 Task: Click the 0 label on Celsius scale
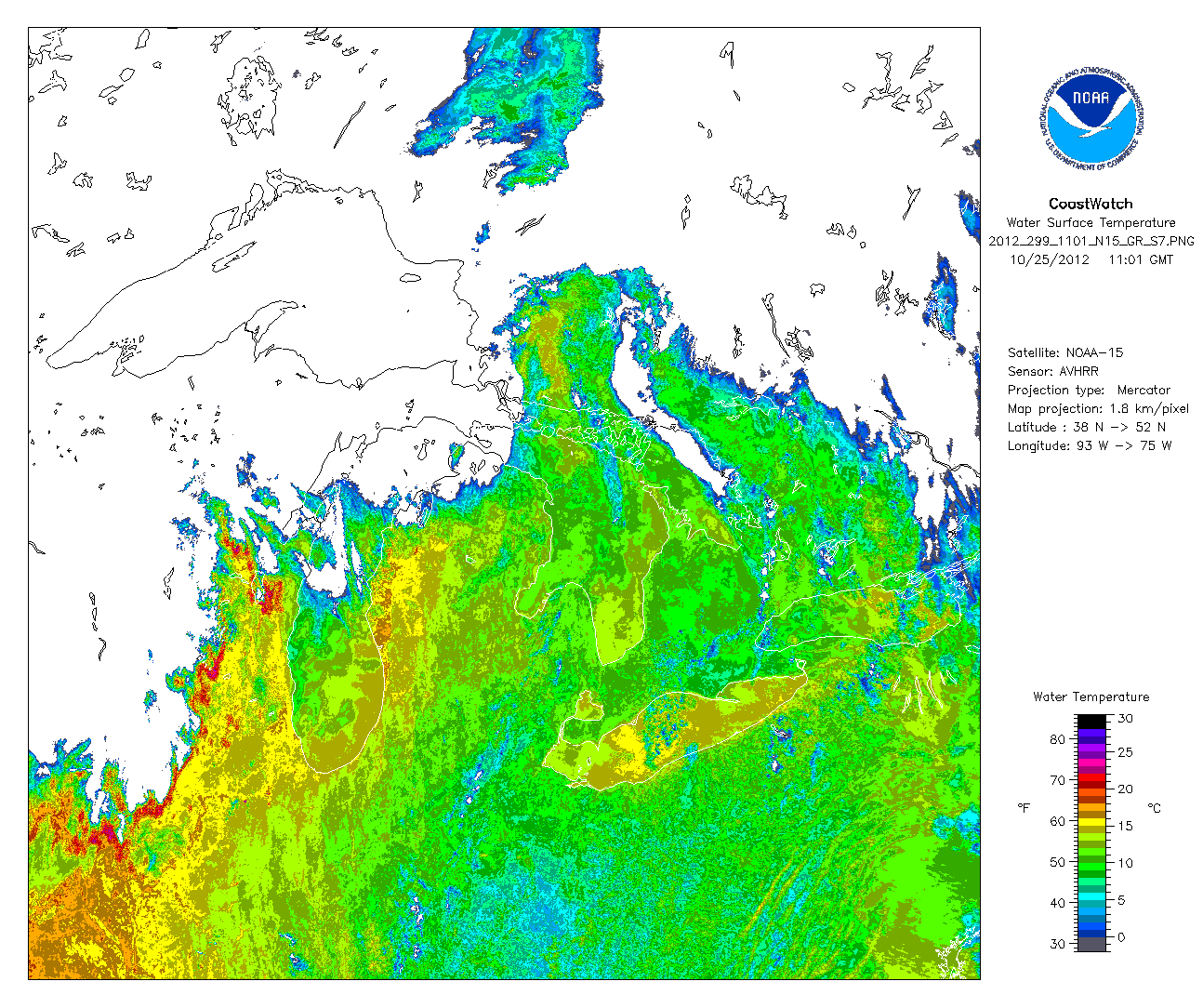[1121, 937]
